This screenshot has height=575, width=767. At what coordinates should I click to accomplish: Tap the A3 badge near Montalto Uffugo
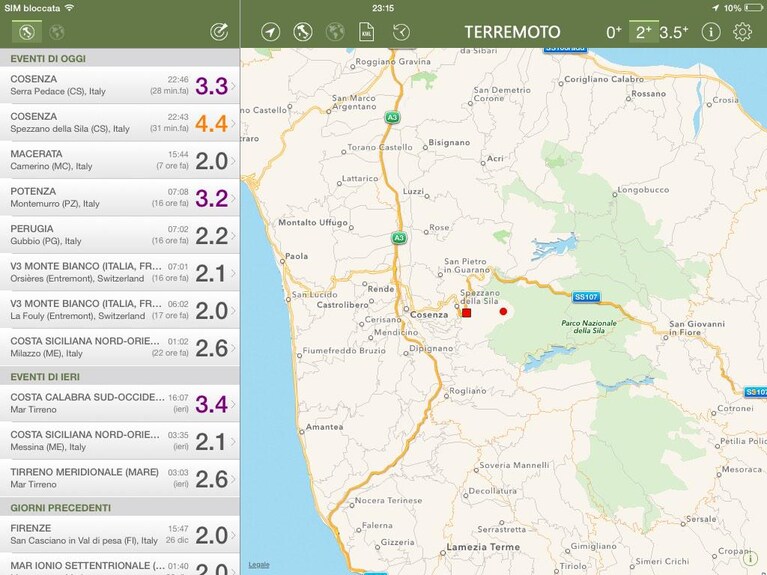click(x=399, y=238)
